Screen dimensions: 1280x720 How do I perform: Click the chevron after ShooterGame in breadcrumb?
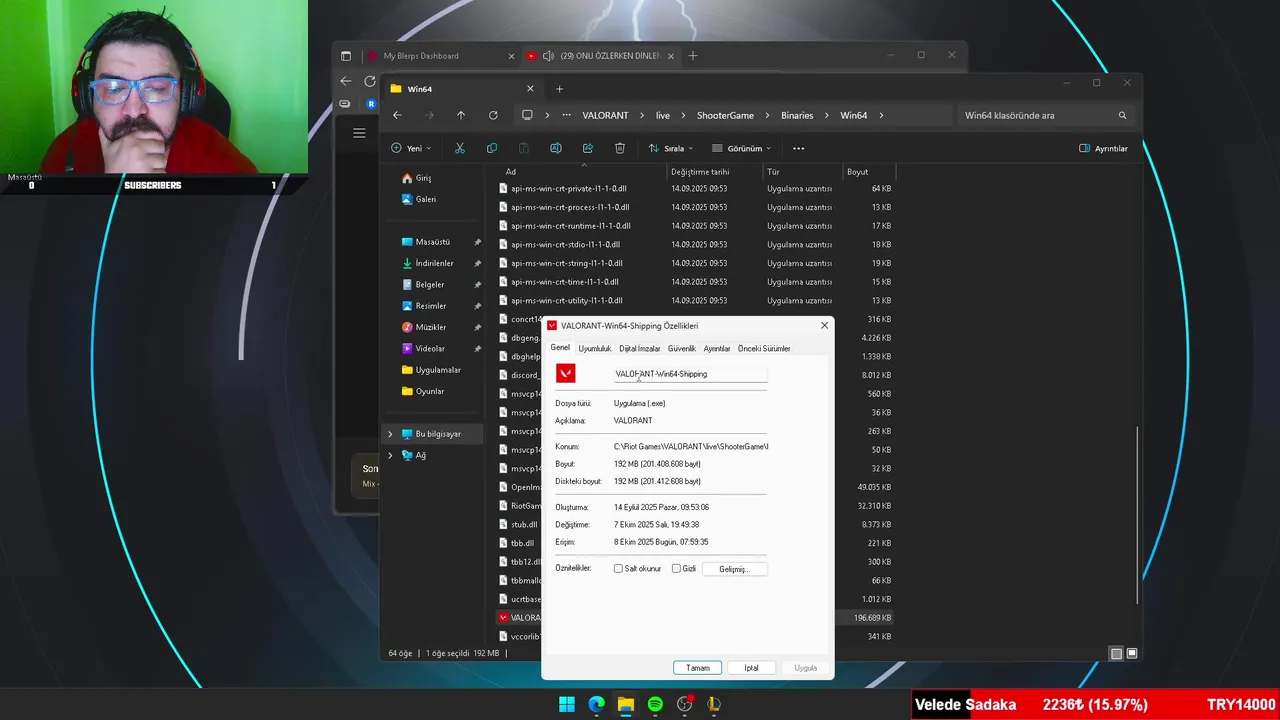768,115
